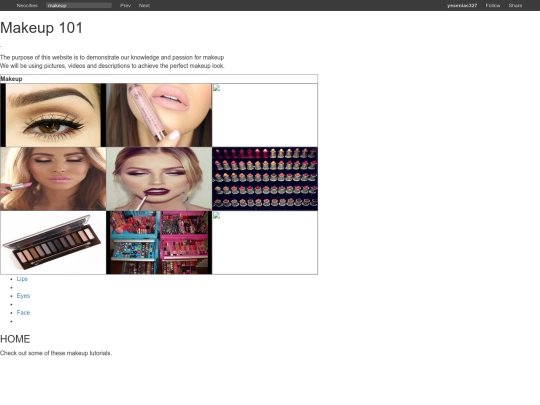Select the dark burgundy lips photo
The height and width of the screenshot is (405, 540).
(x=159, y=179)
